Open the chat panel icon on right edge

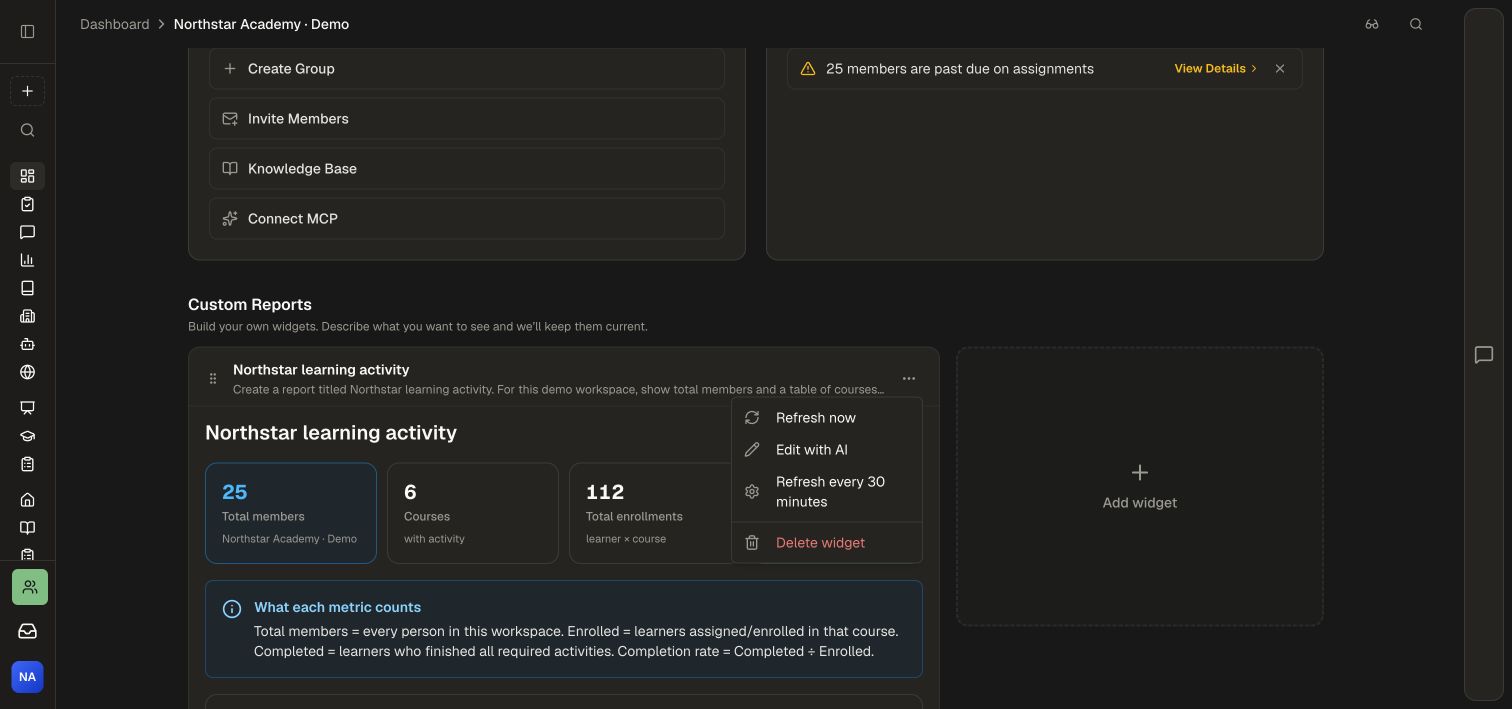[x=1484, y=355]
